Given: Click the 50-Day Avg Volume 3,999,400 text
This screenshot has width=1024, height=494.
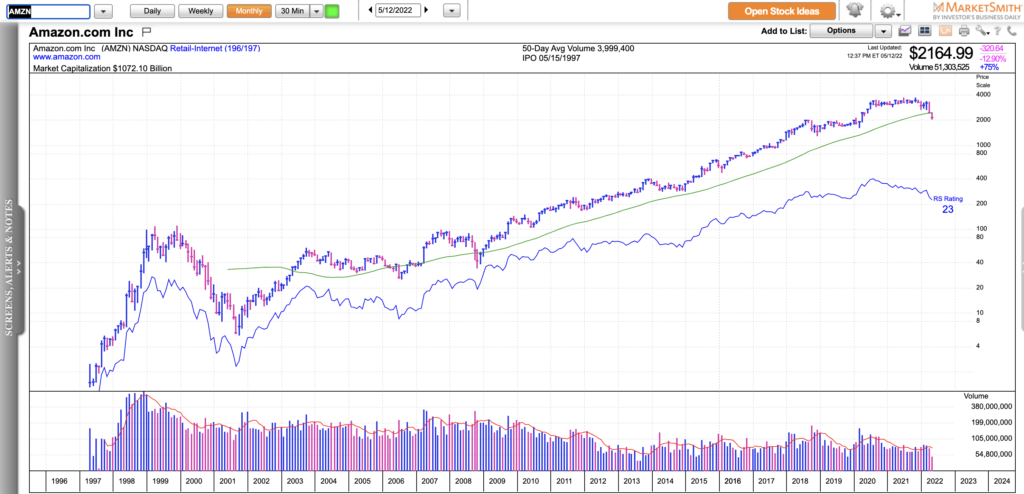Looking at the screenshot, I should [x=578, y=48].
